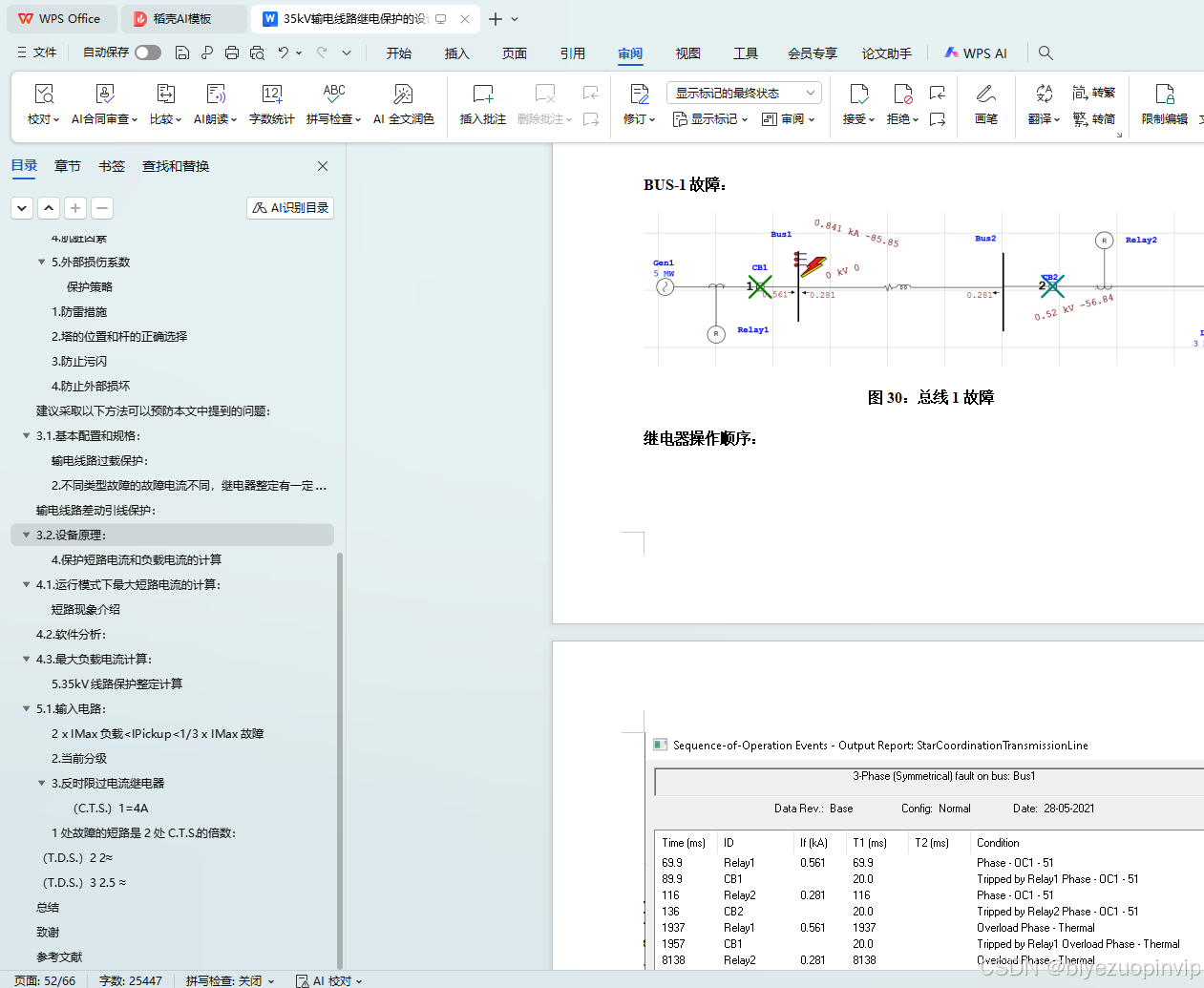Switch to the 视图 ribbon tab
The height and width of the screenshot is (988, 1204).
coord(688,53)
